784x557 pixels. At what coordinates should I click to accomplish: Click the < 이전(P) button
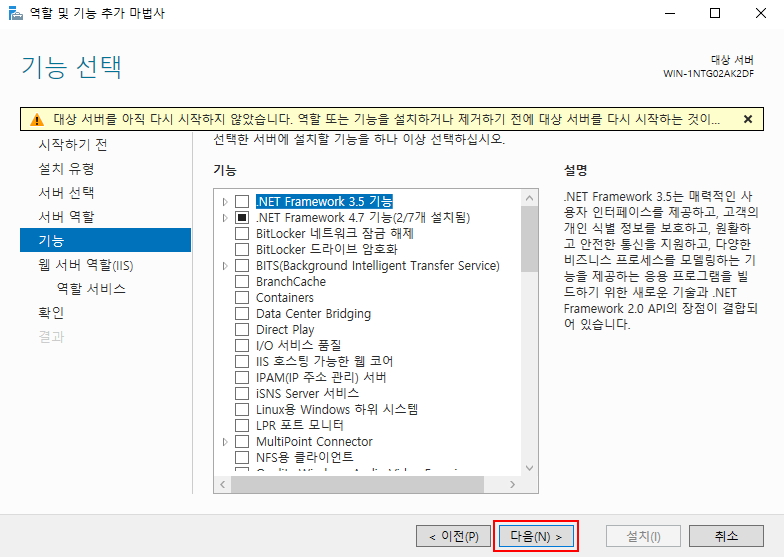[x=453, y=536]
